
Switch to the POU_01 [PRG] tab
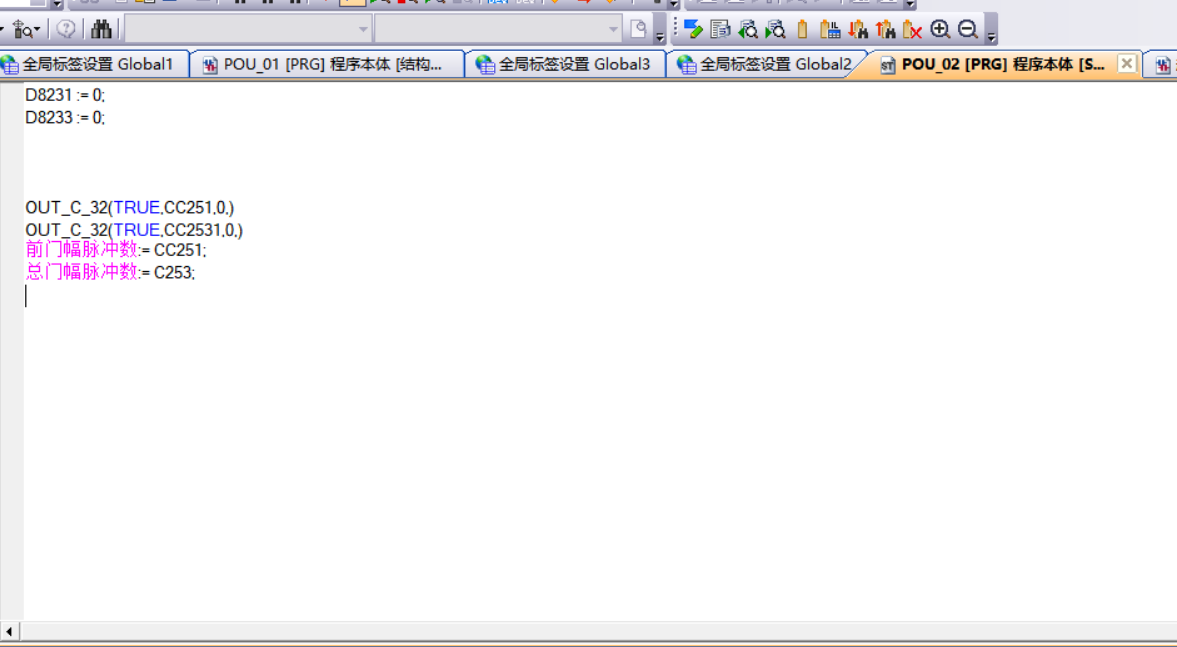(331, 65)
